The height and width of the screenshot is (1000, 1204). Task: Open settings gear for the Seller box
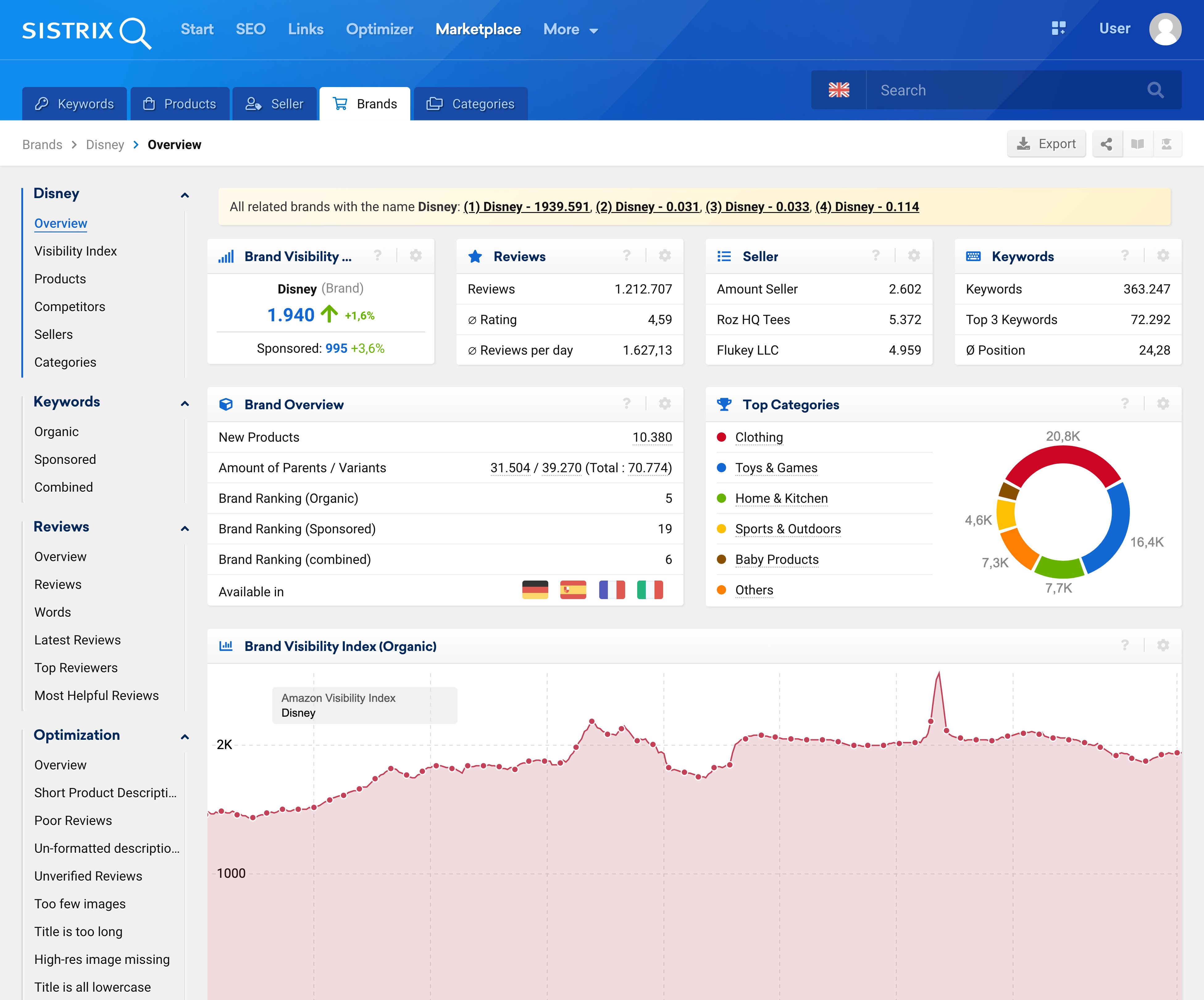[914, 256]
